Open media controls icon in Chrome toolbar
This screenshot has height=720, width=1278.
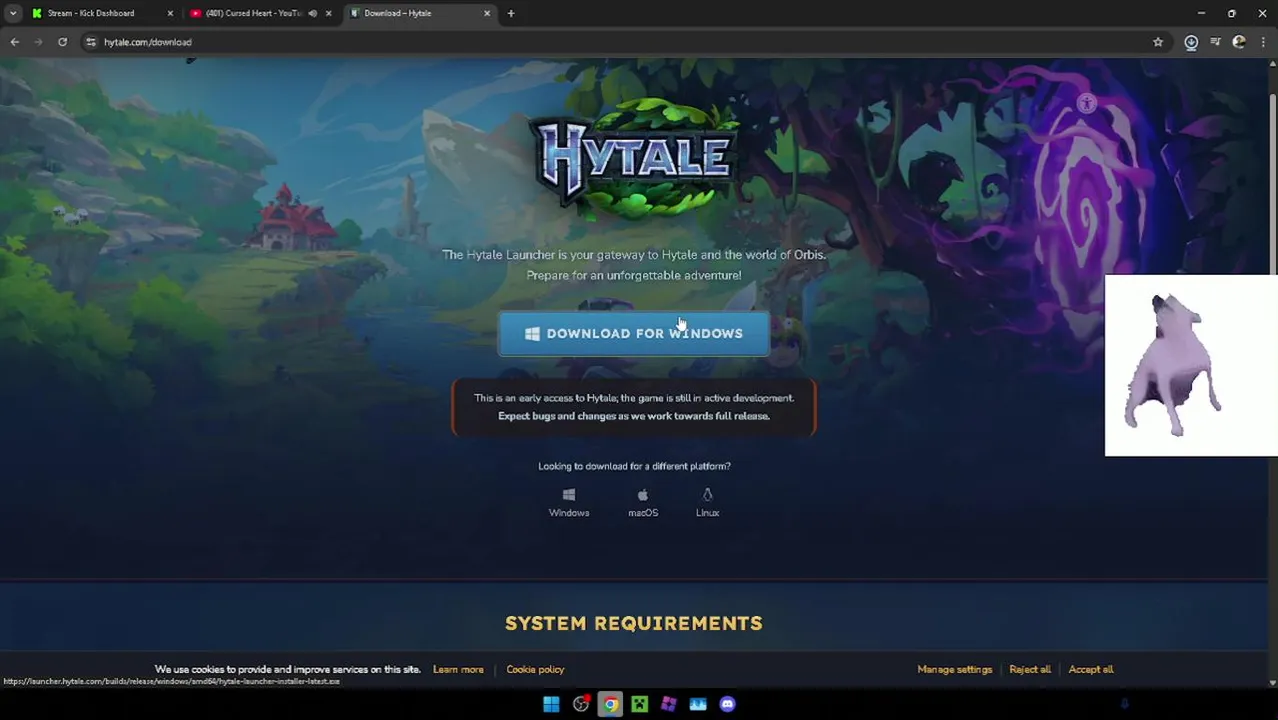tap(1215, 42)
